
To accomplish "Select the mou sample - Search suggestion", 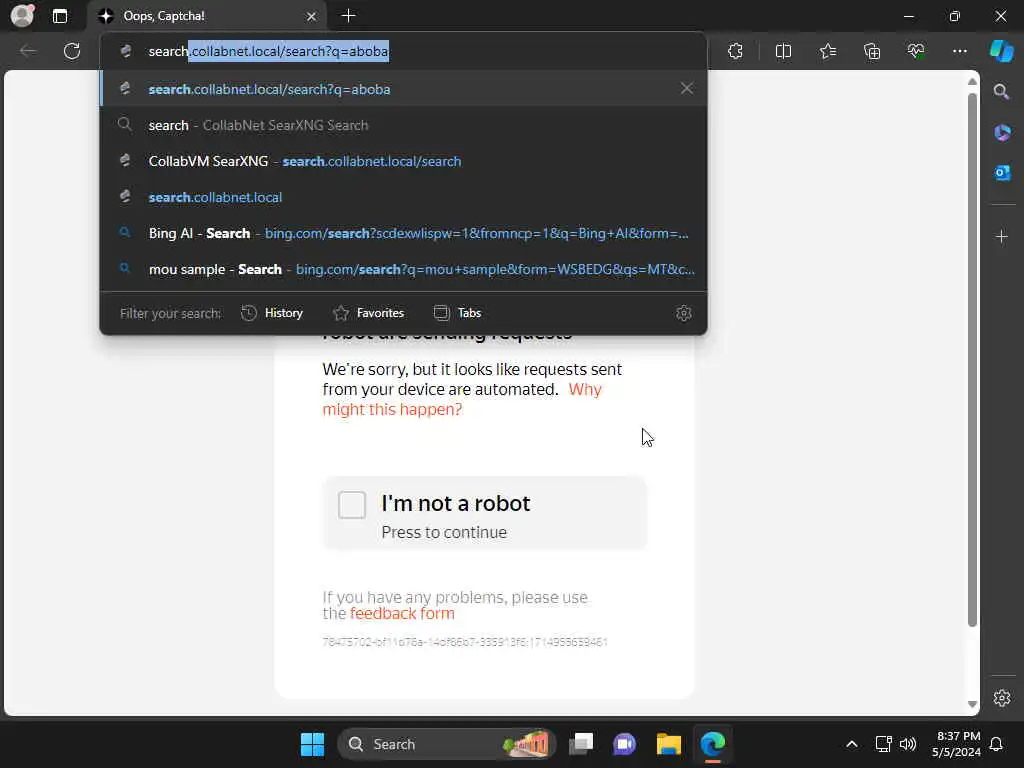I will click(x=404, y=269).
